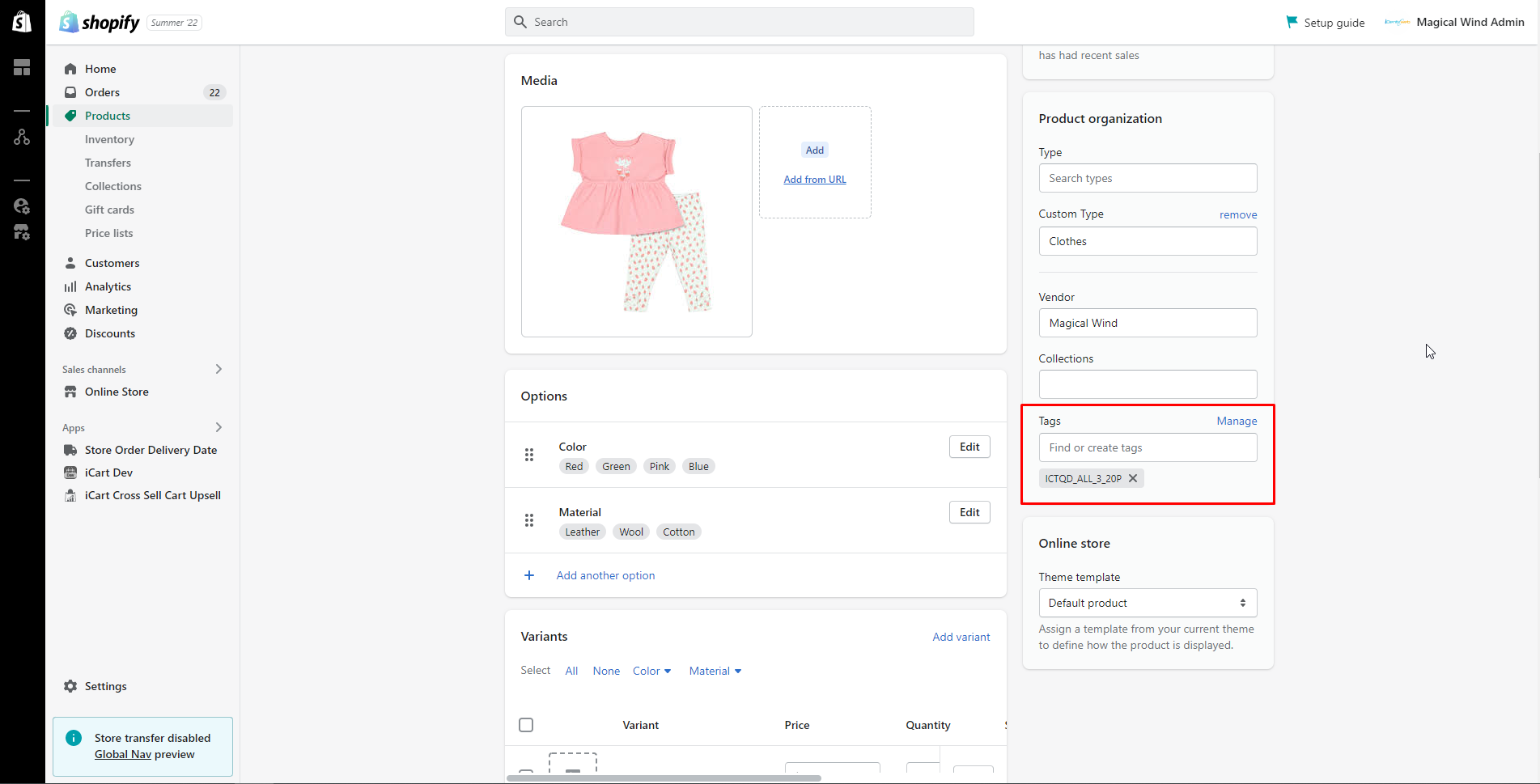The image size is (1540, 784).
Task: Select All variants link
Action: [x=571, y=671]
